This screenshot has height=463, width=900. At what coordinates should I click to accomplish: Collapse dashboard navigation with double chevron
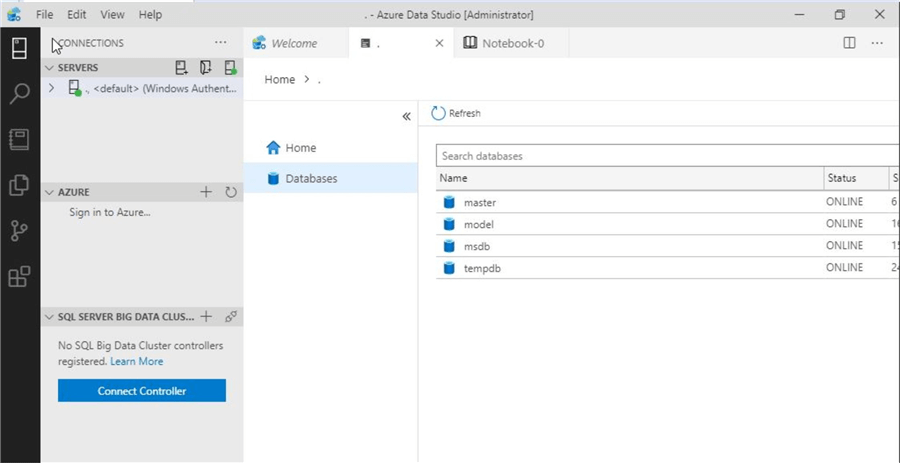point(406,116)
